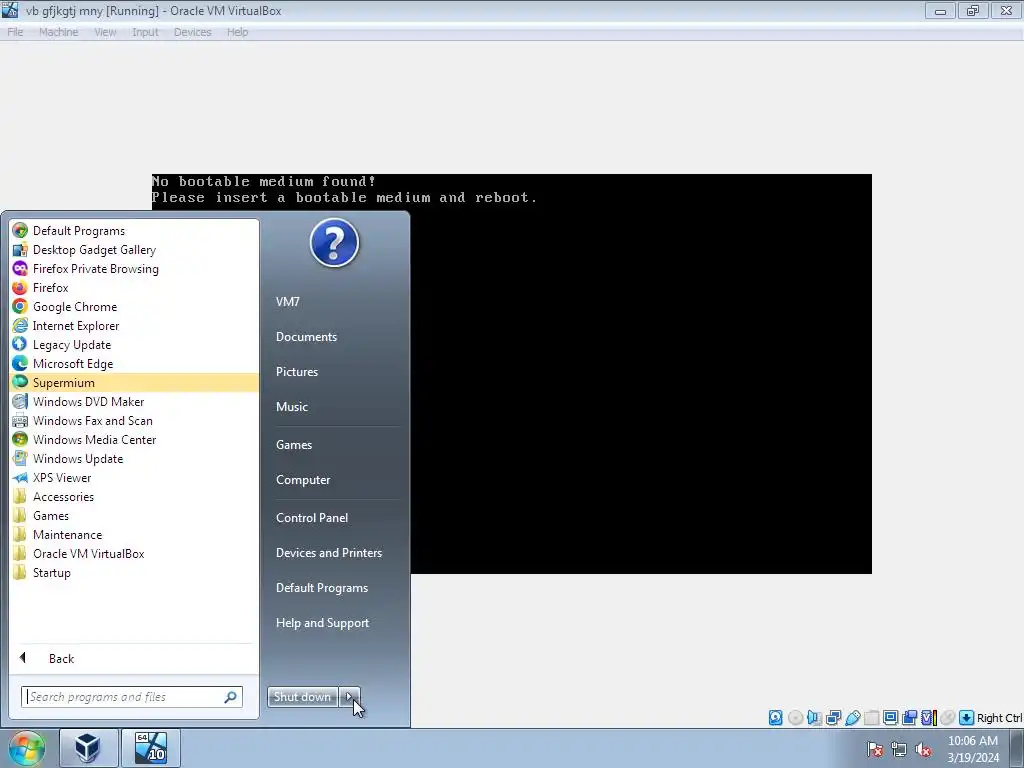Open Default Programs in the right pane
The width and height of the screenshot is (1024, 768).
[x=321, y=588]
